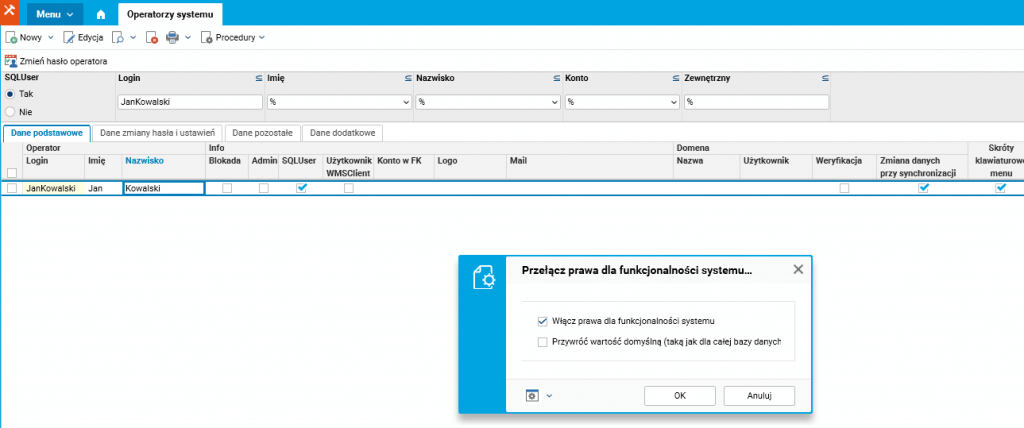Viewport: 1024px width, 428px height.
Task: Go to the Home icon tab
Action: pyautogui.click(x=101, y=14)
